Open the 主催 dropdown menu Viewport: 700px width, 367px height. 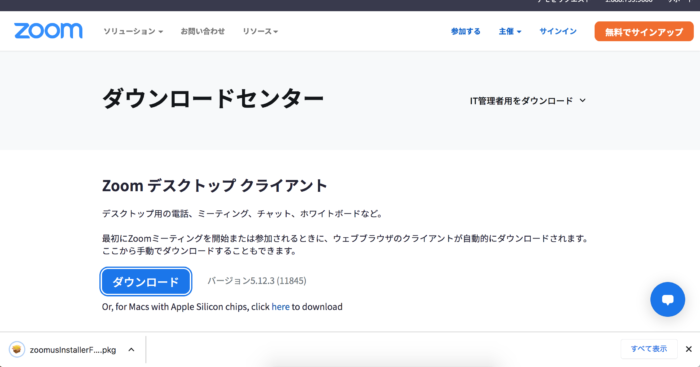click(x=510, y=32)
